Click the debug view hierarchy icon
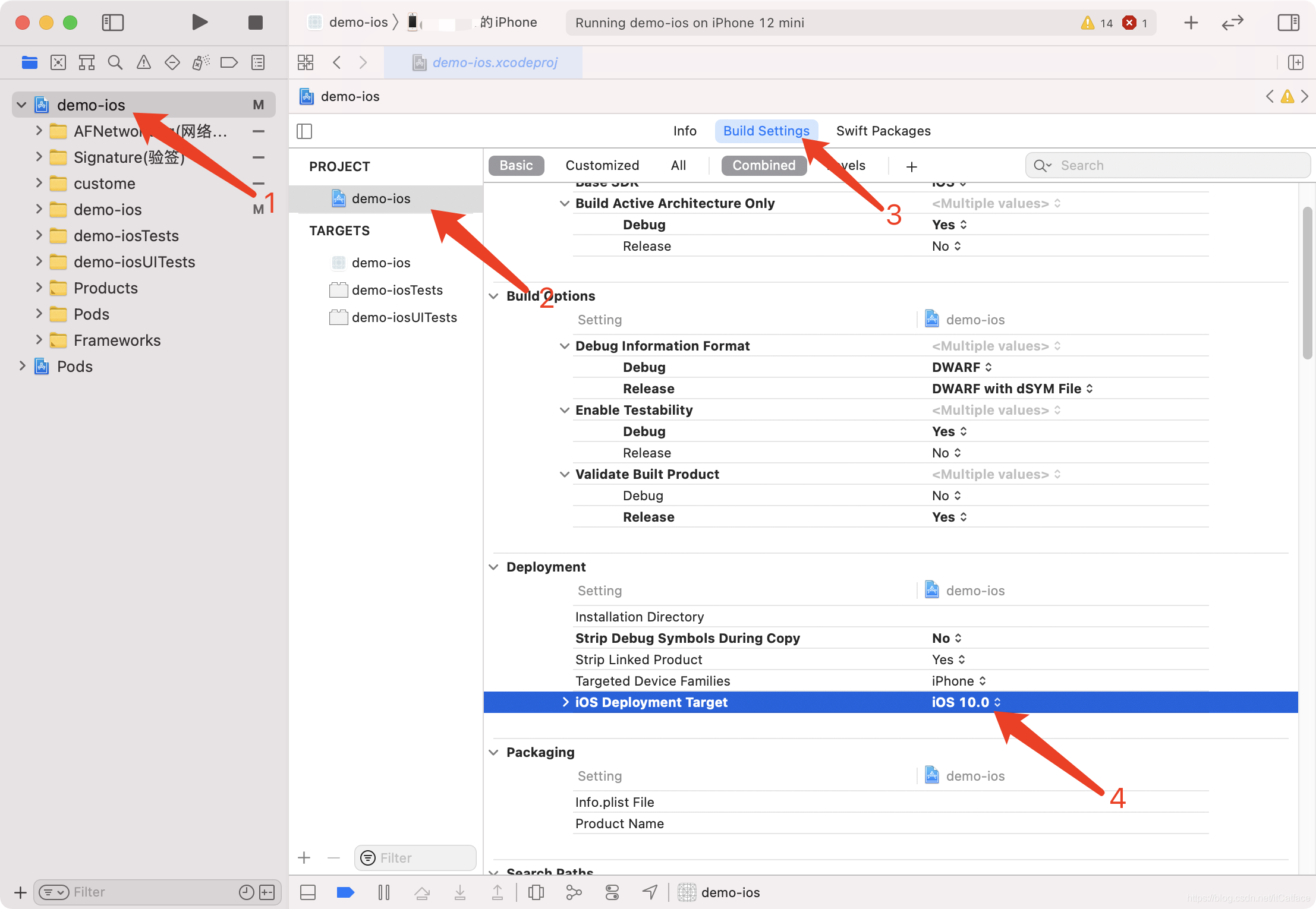 pos(536,892)
